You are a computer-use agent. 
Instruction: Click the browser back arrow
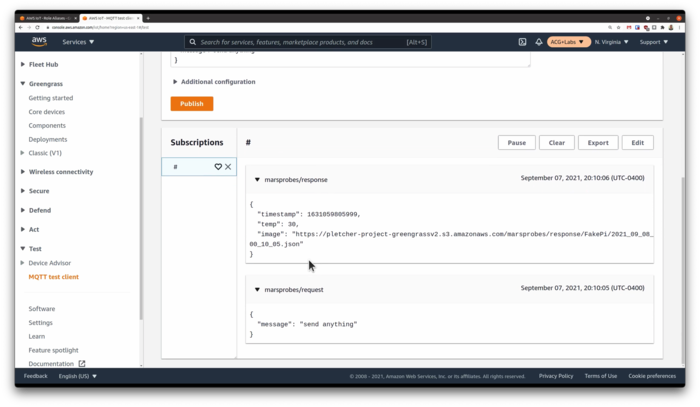point(21,27)
